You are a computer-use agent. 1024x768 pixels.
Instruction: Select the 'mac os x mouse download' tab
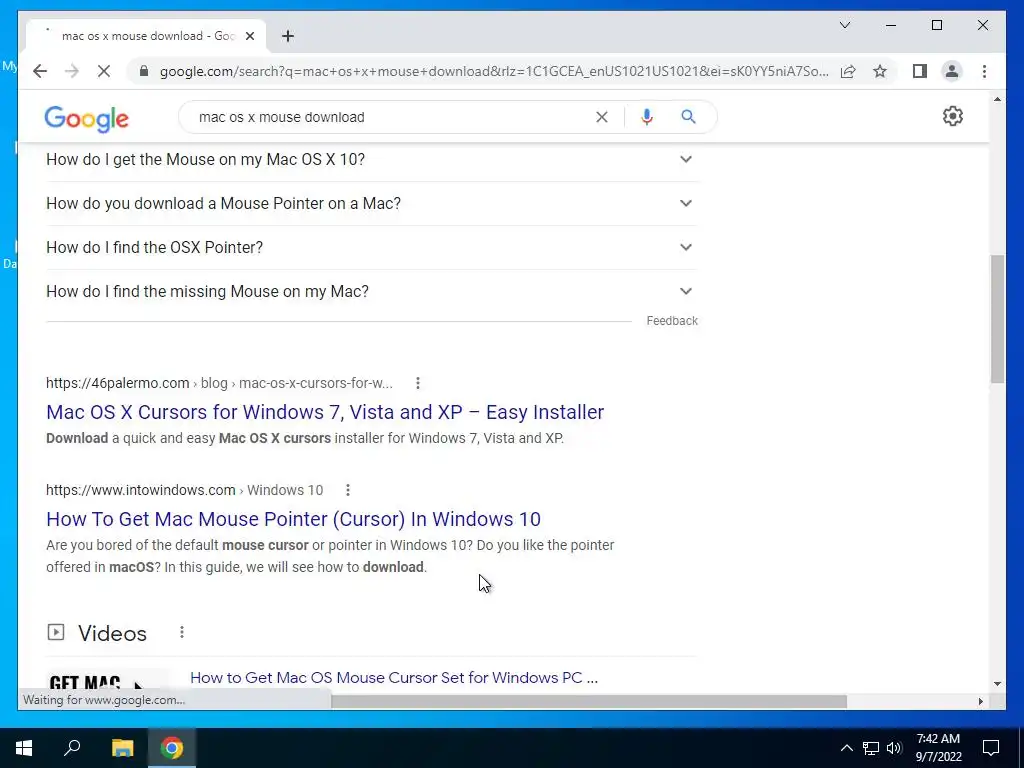pyautogui.click(x=146, y=36)
